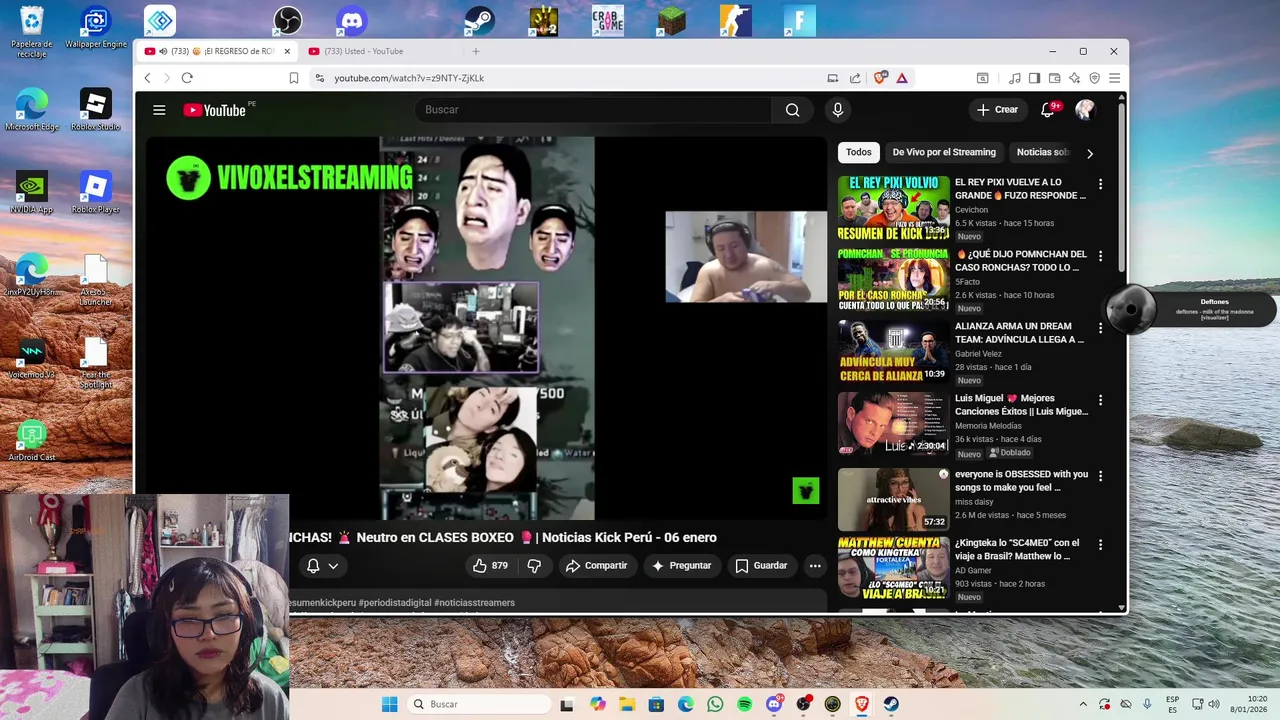The width and height of the screenshot is (1280, 720).
Task: Like the video with 879 likes
Action: coord(489,566)
